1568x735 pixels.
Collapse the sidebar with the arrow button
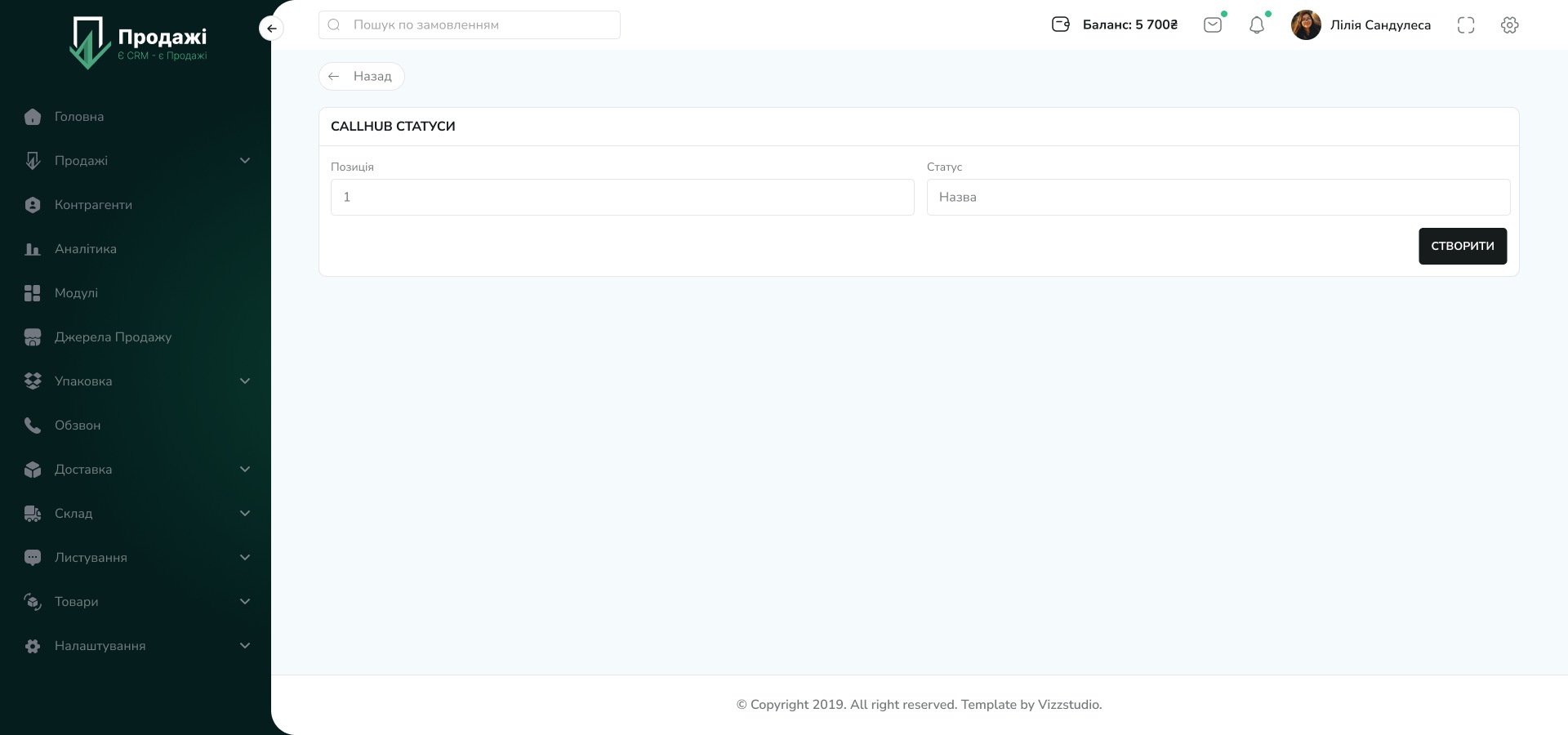click(x=271, y=29)
